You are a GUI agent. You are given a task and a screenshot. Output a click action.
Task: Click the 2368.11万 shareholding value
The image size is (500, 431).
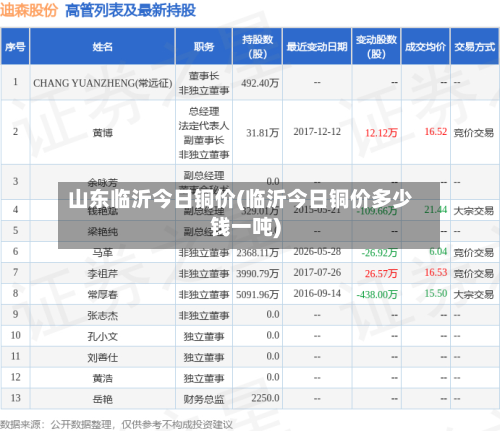pyautogui.click(x=257, y=253)
